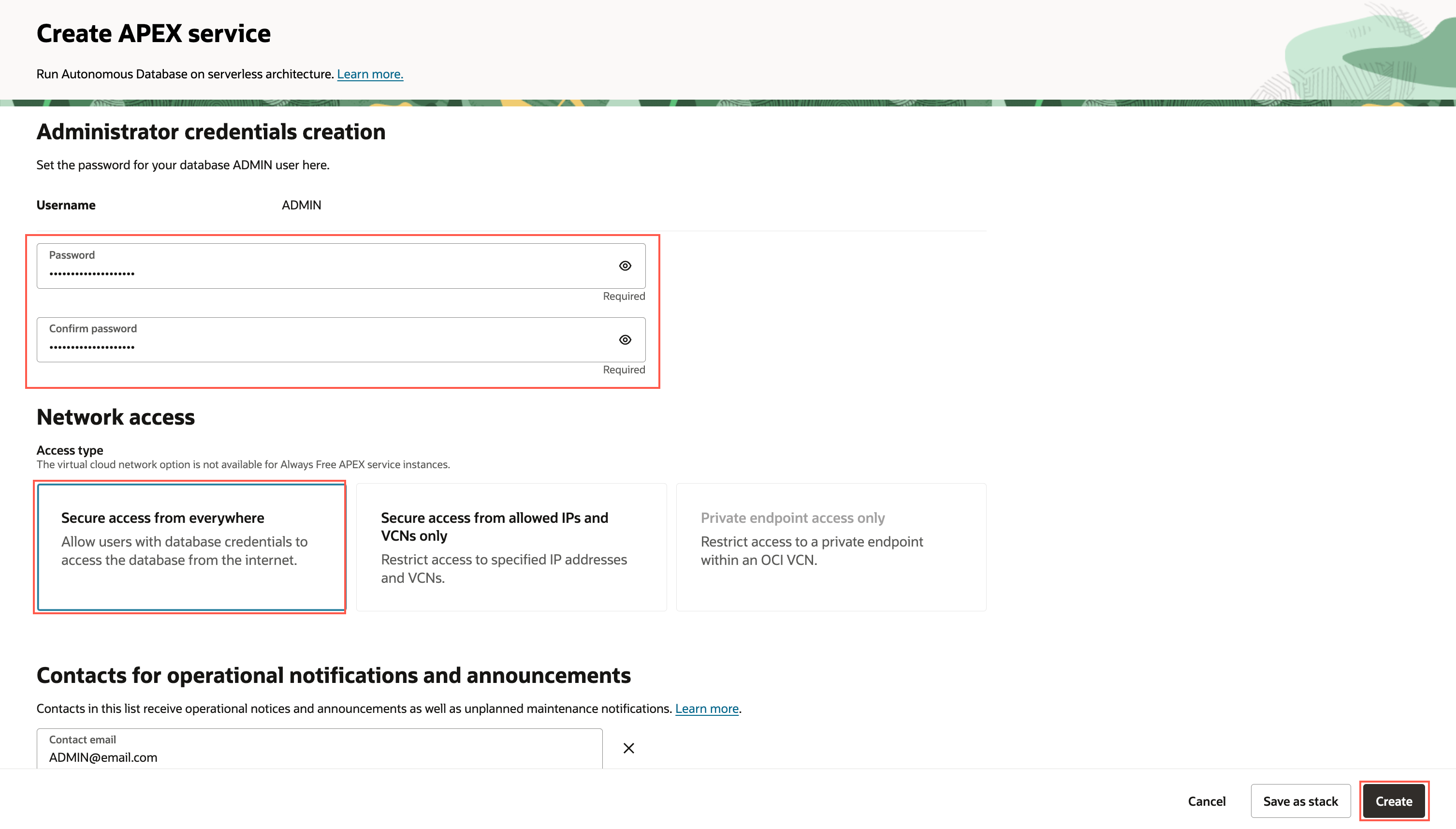Click the Access type label
This screenshot has width=1456, height=829.
coord(70,450)
